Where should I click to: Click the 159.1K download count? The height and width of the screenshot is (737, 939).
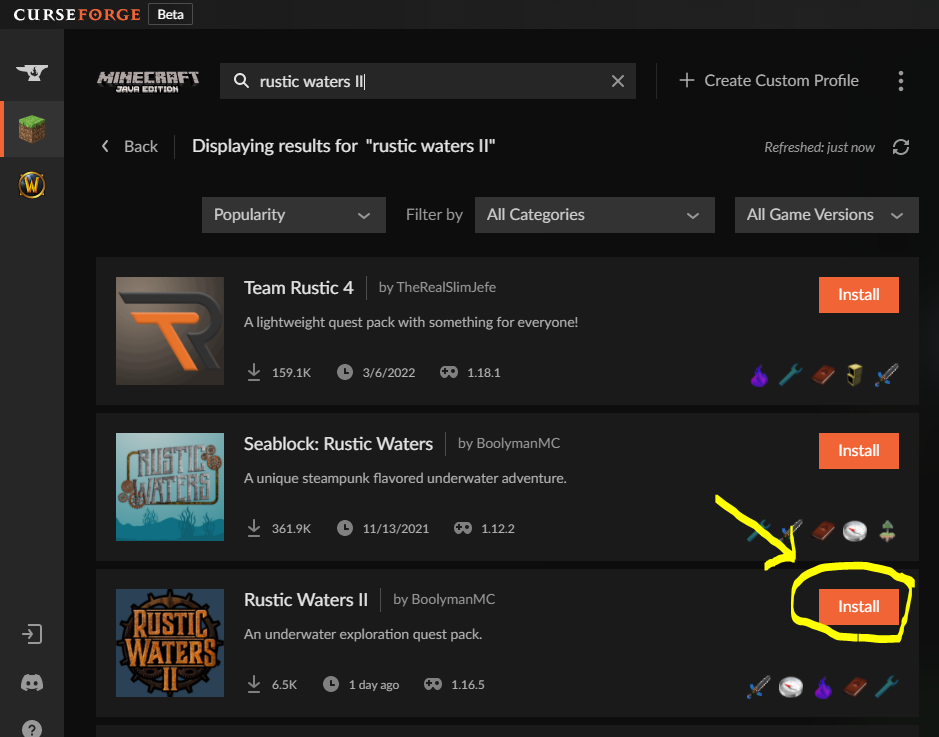[x=291, y=372]
